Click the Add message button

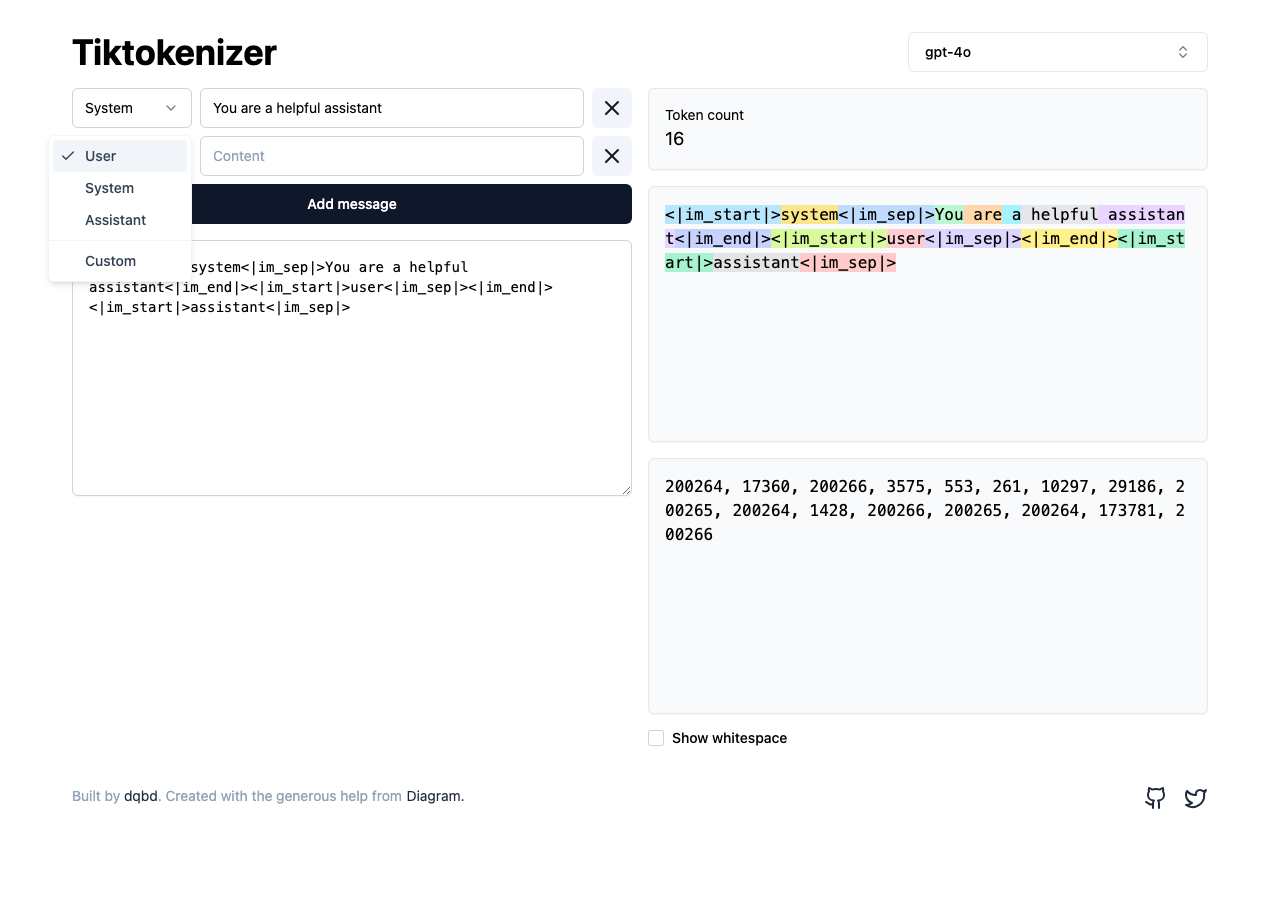coord(352,204)
